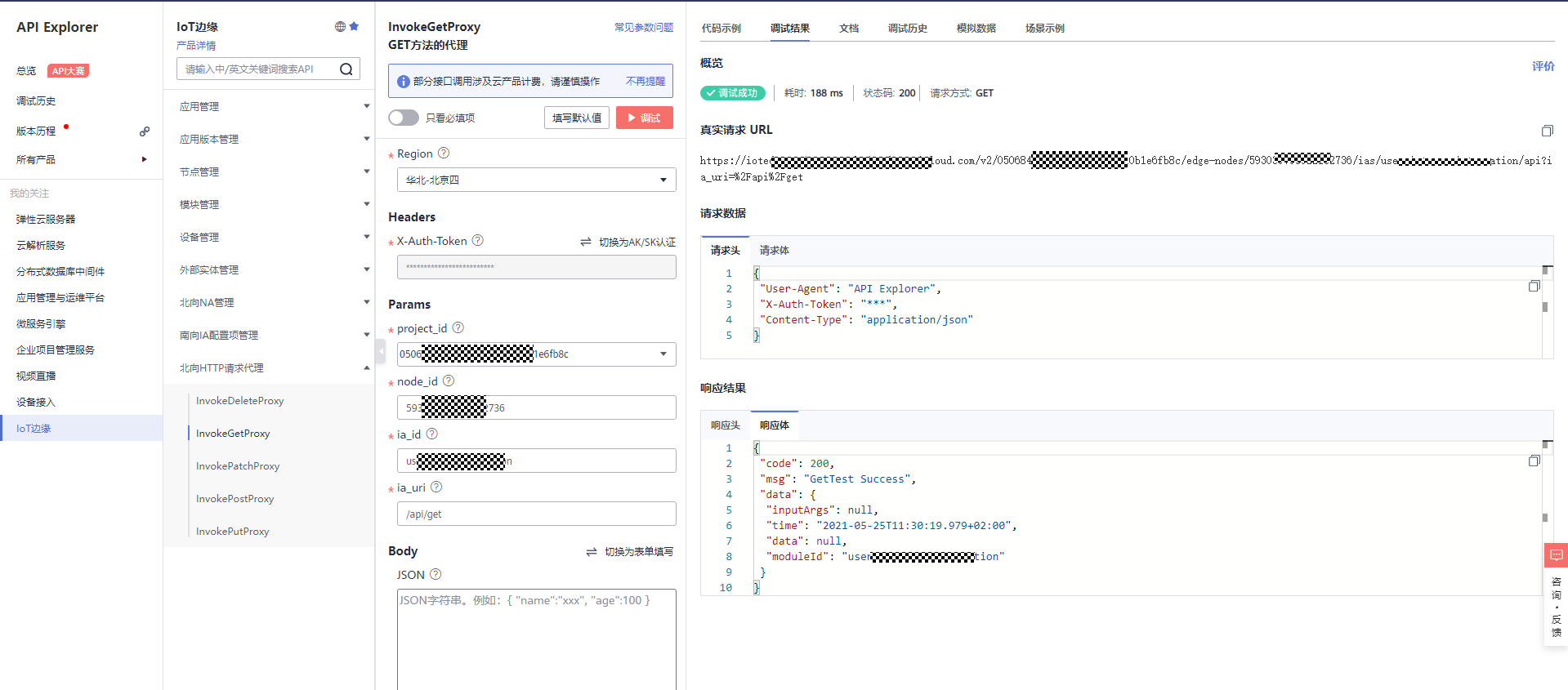Image resolution: width=1568 pixels, height=690 pixels.
Task: Open the JSON help icon in Body
Action: click(x=436, y=574)
